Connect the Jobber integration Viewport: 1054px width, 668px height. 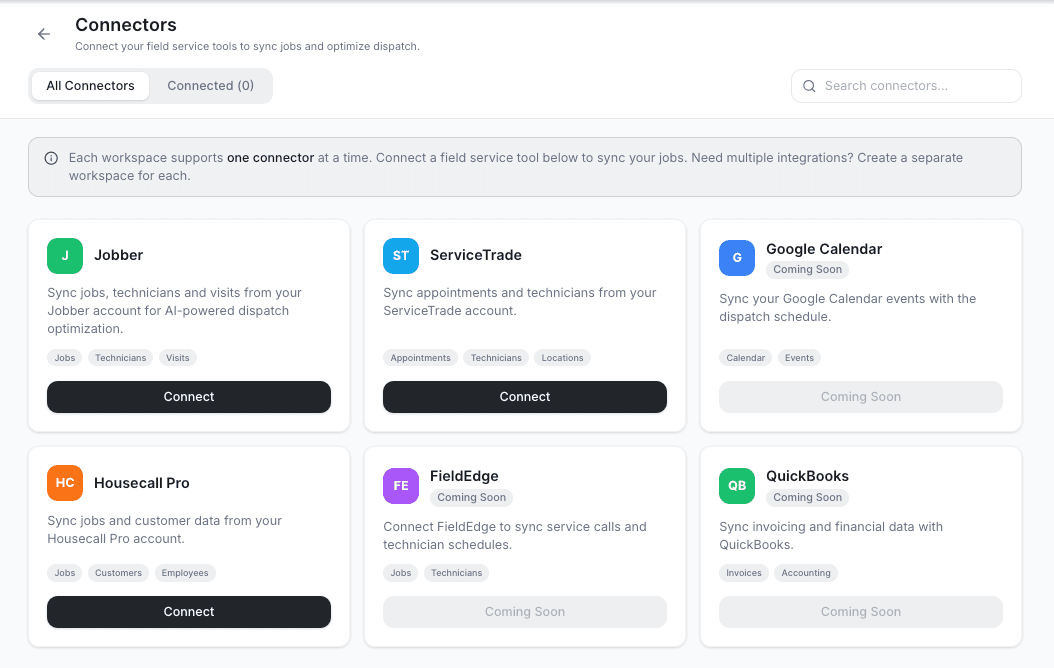coord(188,397)
